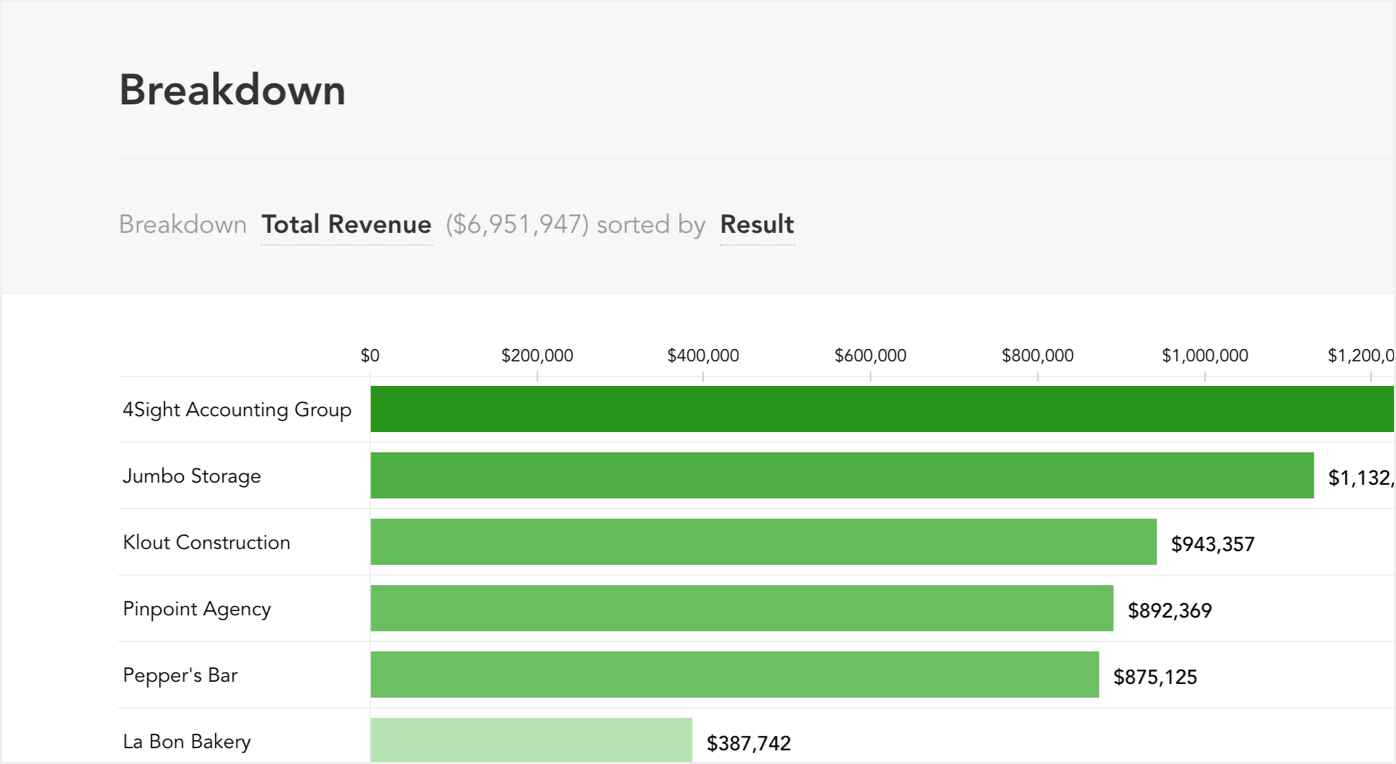Click the Jumbo Storage row label
This screenshot has height=764, width=1396.
click(x=192, y=476)
